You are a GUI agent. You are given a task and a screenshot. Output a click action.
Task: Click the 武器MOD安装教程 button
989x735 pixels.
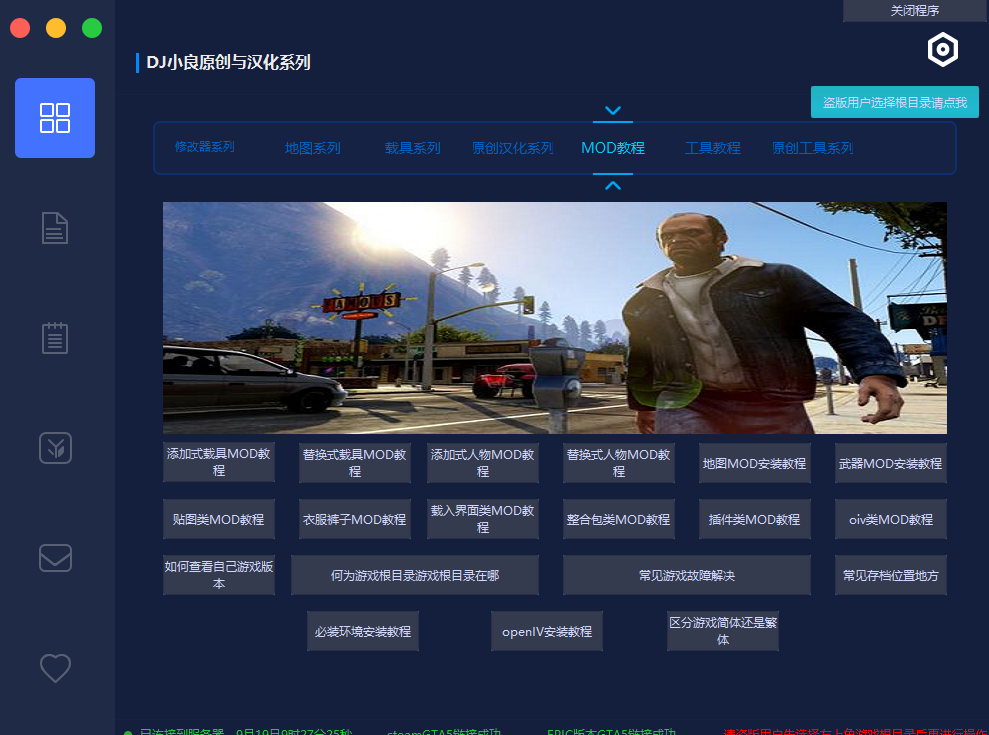[x=890, y=463]
